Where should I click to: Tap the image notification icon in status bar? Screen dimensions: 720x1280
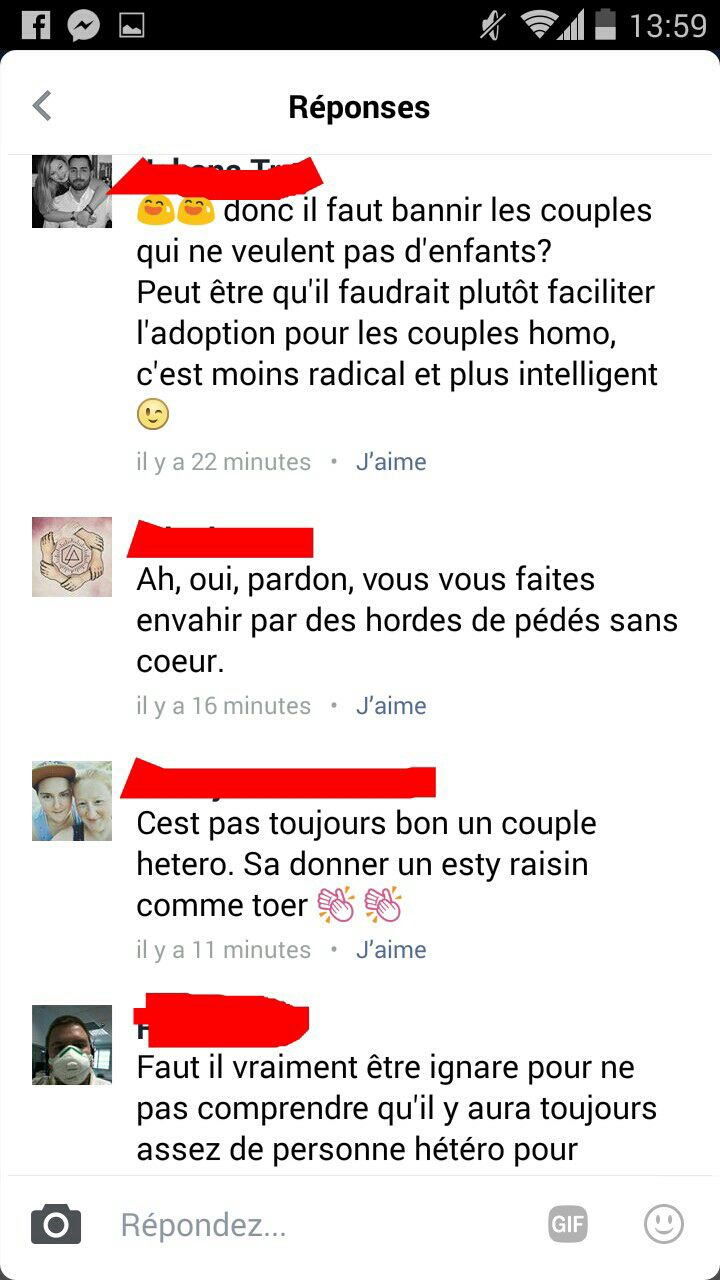[132, 26]
